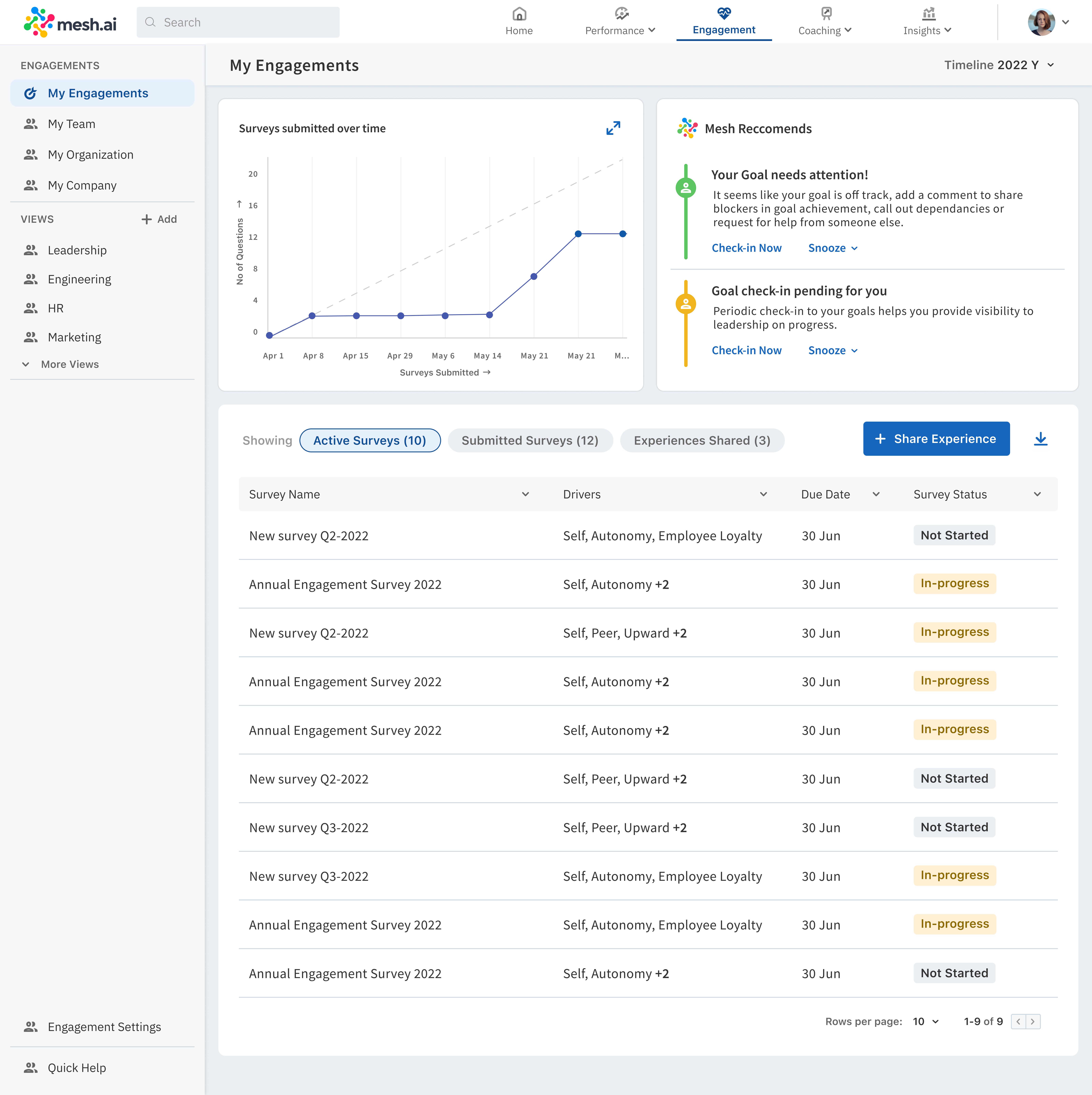Click the yellow goal check-in pending icon
This screenshot has height=1095, width=1092.
pyautogui.click(x=686, y=304)
